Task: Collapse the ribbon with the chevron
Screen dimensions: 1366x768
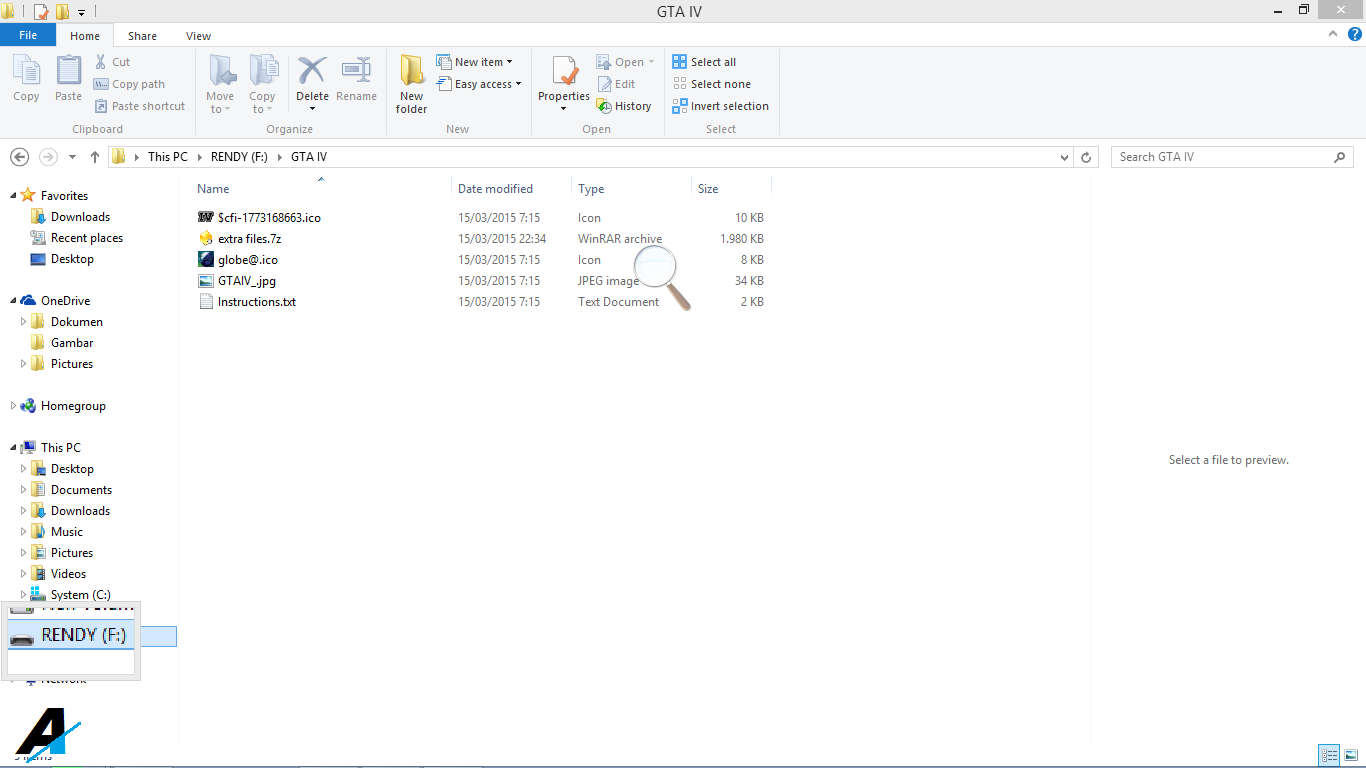Action: [1333, 34]
